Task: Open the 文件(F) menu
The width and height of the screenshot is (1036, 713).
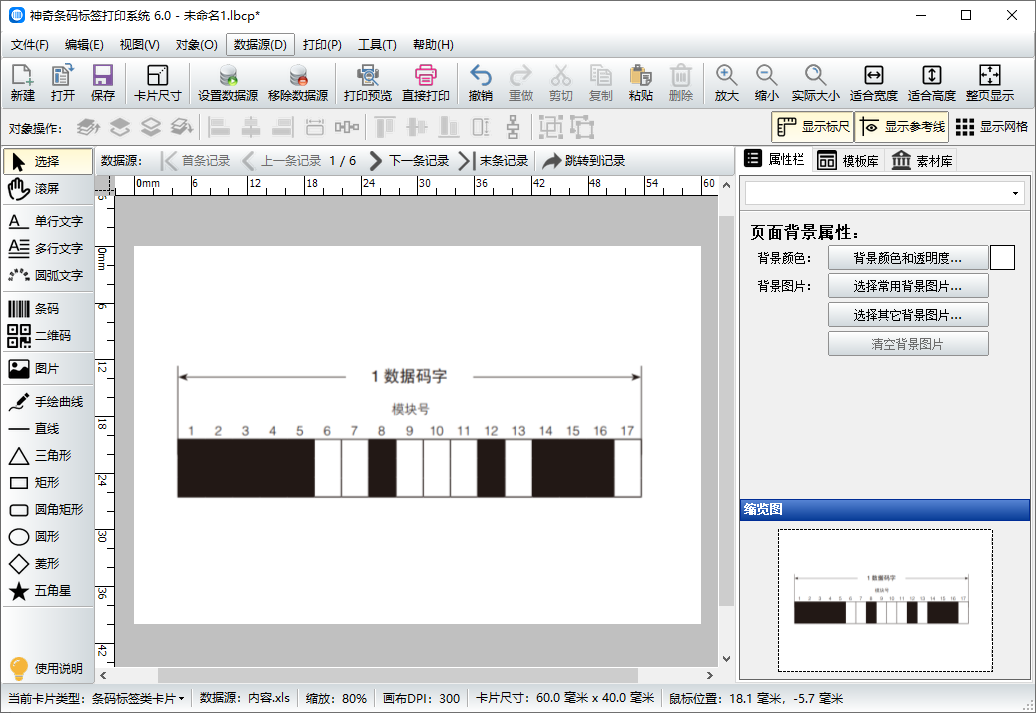Action: coord(30,45)
